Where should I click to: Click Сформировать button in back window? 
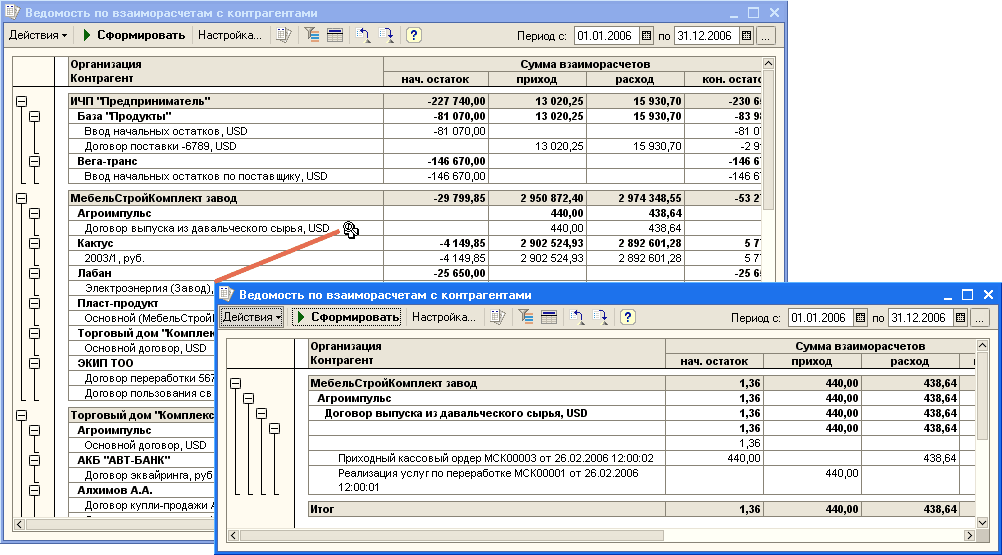[x=134, y=35]
